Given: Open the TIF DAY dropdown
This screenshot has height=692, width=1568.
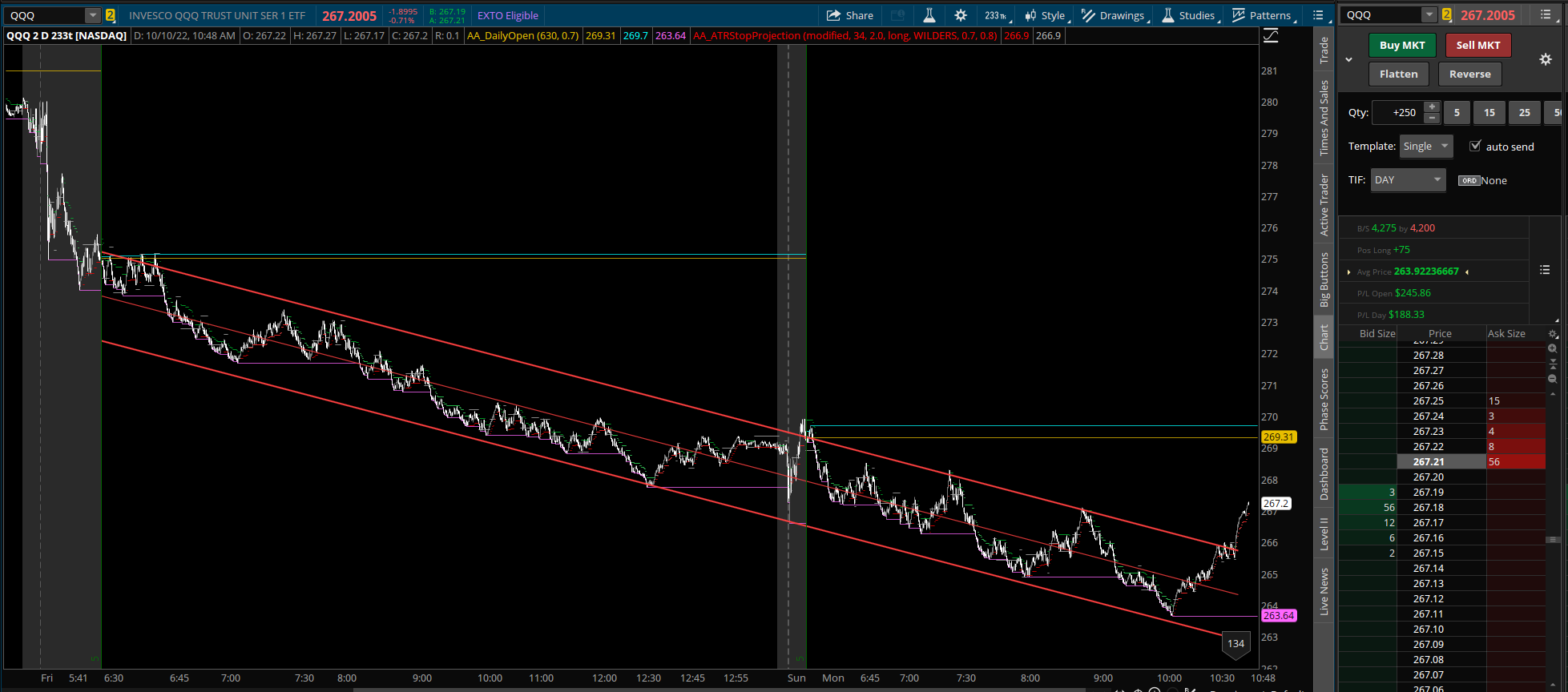Looking at the screenshot, I should tap(1409, 179).
